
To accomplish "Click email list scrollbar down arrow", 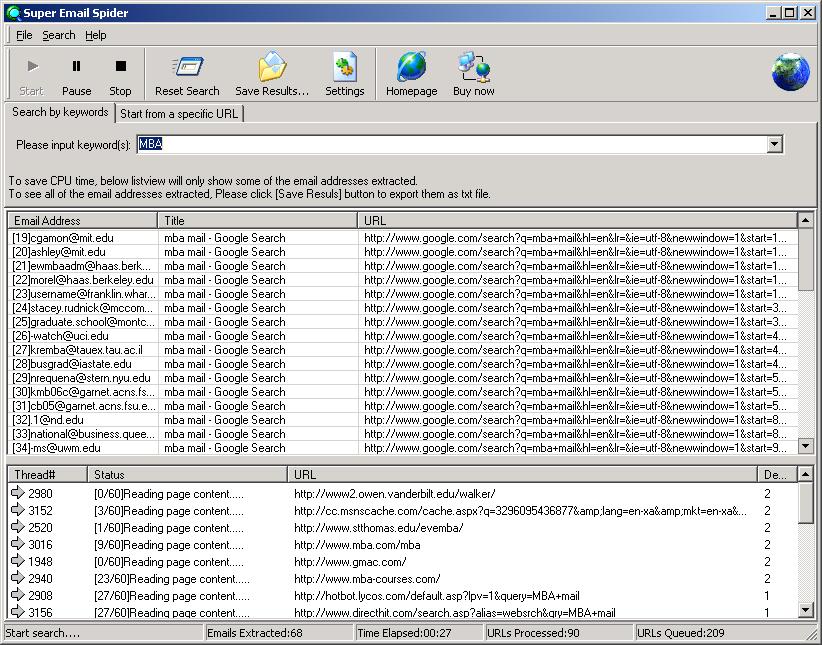I will (x=805, y=446).
